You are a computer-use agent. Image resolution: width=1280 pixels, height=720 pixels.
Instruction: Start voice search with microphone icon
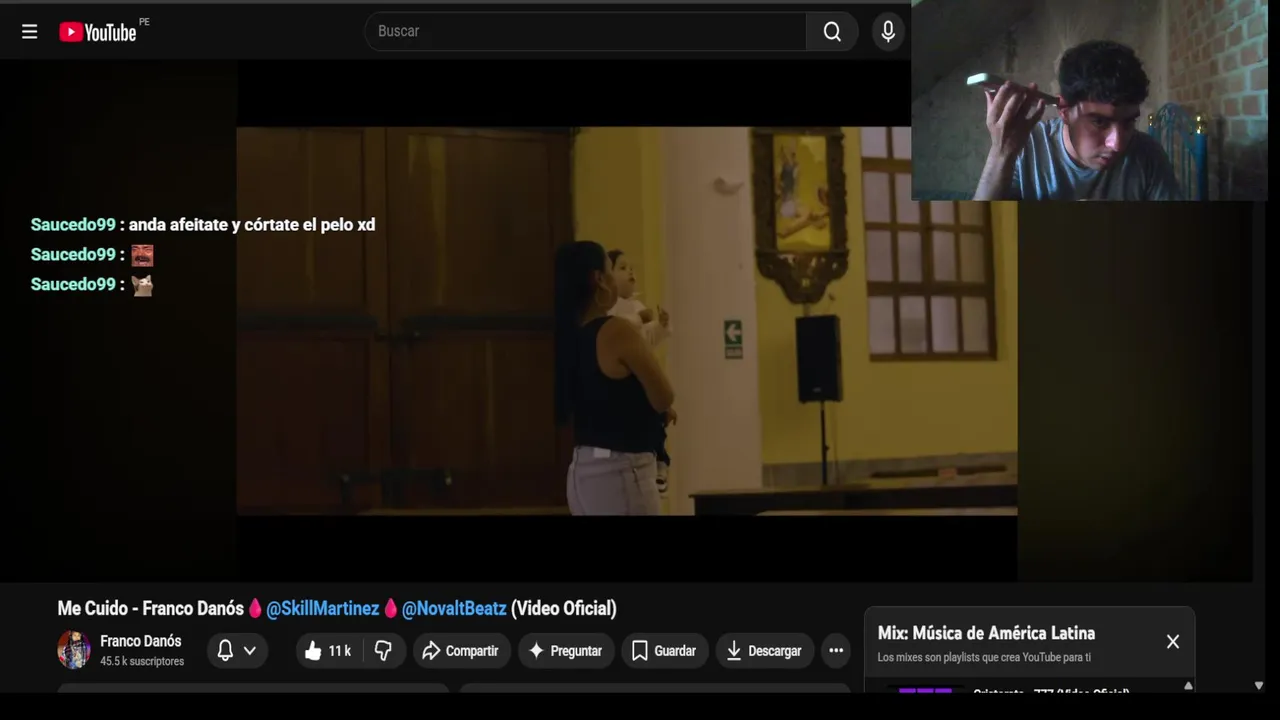click(x=888, y=31)
